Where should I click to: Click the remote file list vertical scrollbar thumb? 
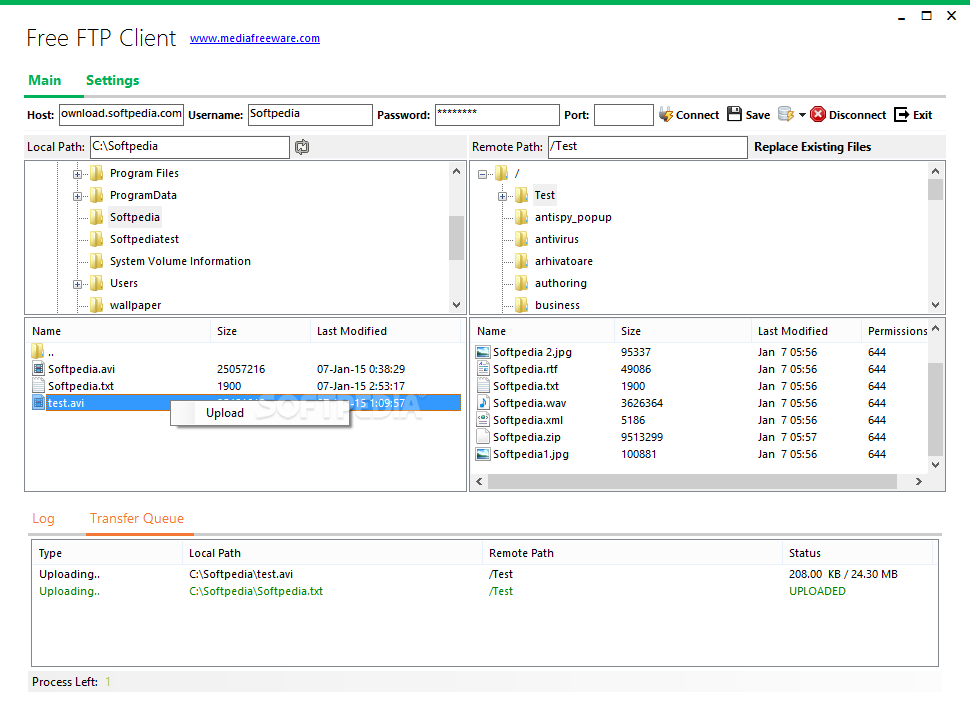(935, 409)
